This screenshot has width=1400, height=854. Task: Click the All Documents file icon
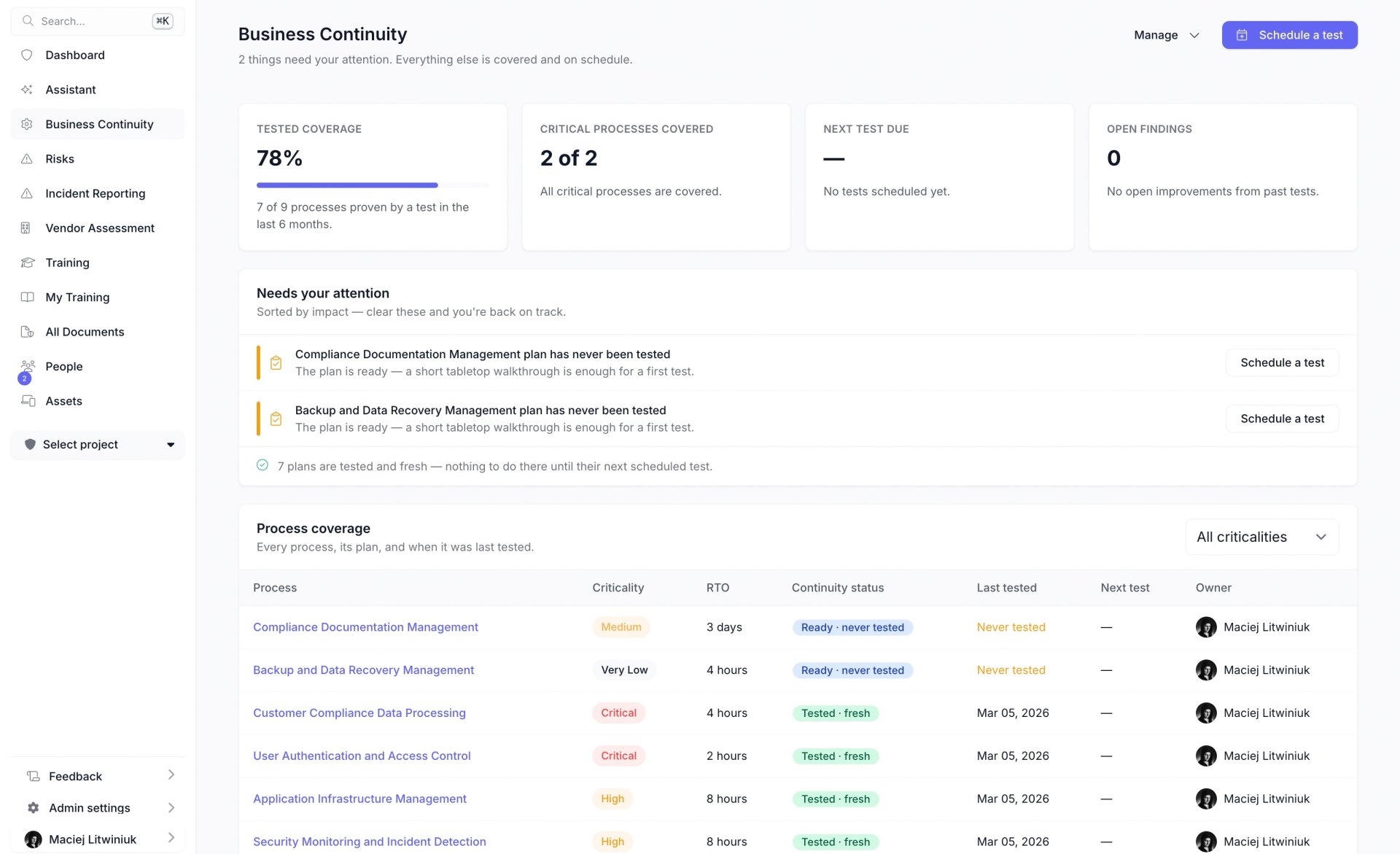[x=28, y=332]
